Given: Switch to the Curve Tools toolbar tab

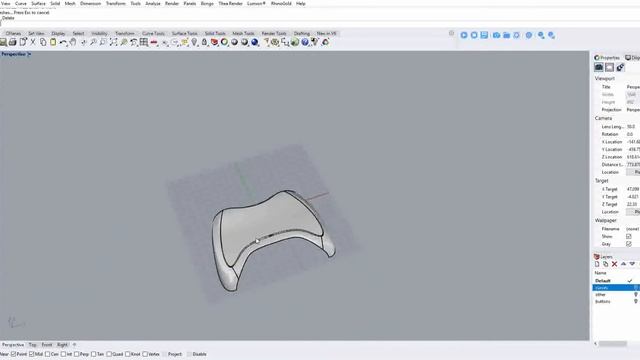Looking at the screenshot, I should (153, 33).
